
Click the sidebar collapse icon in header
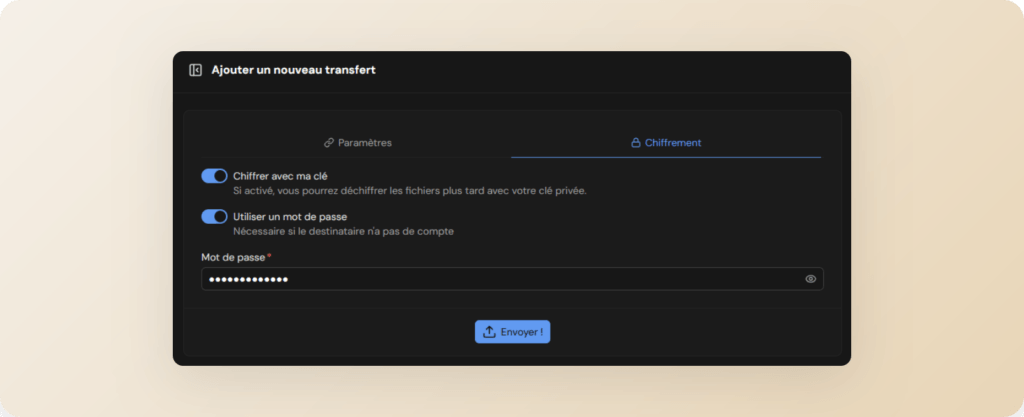coord(195,70)
